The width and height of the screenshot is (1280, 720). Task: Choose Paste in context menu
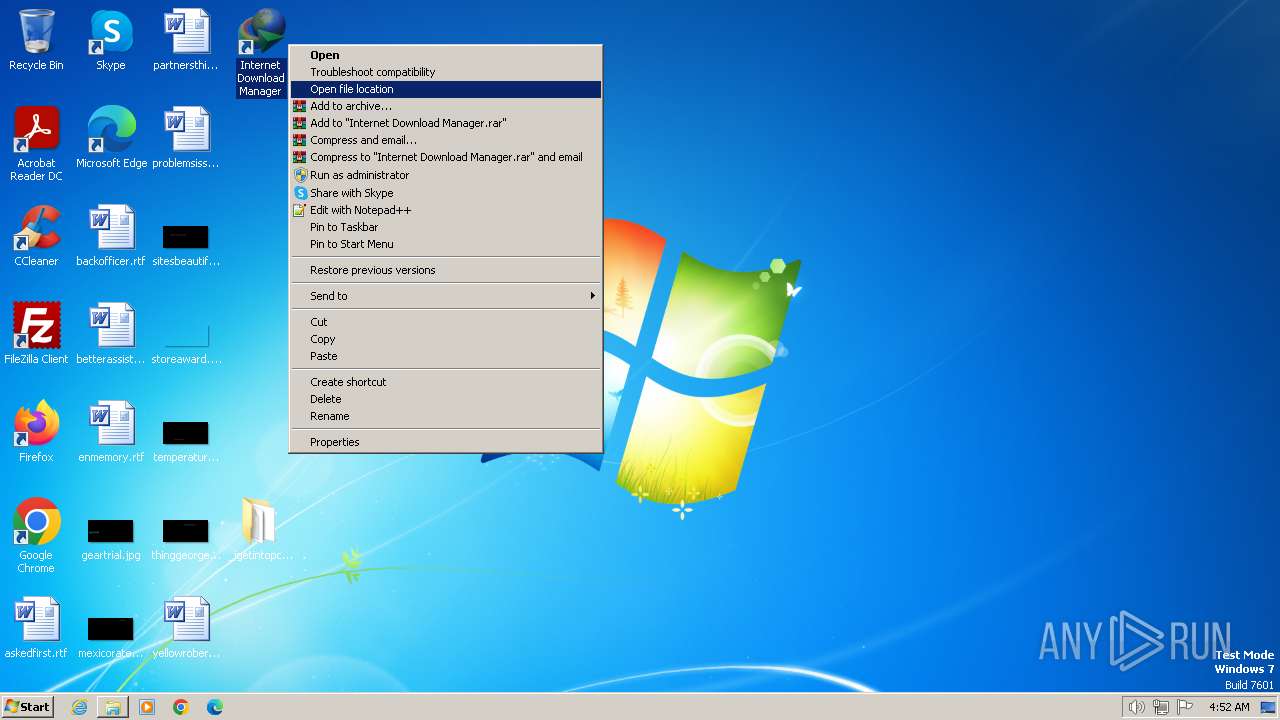tap(446, 356)
